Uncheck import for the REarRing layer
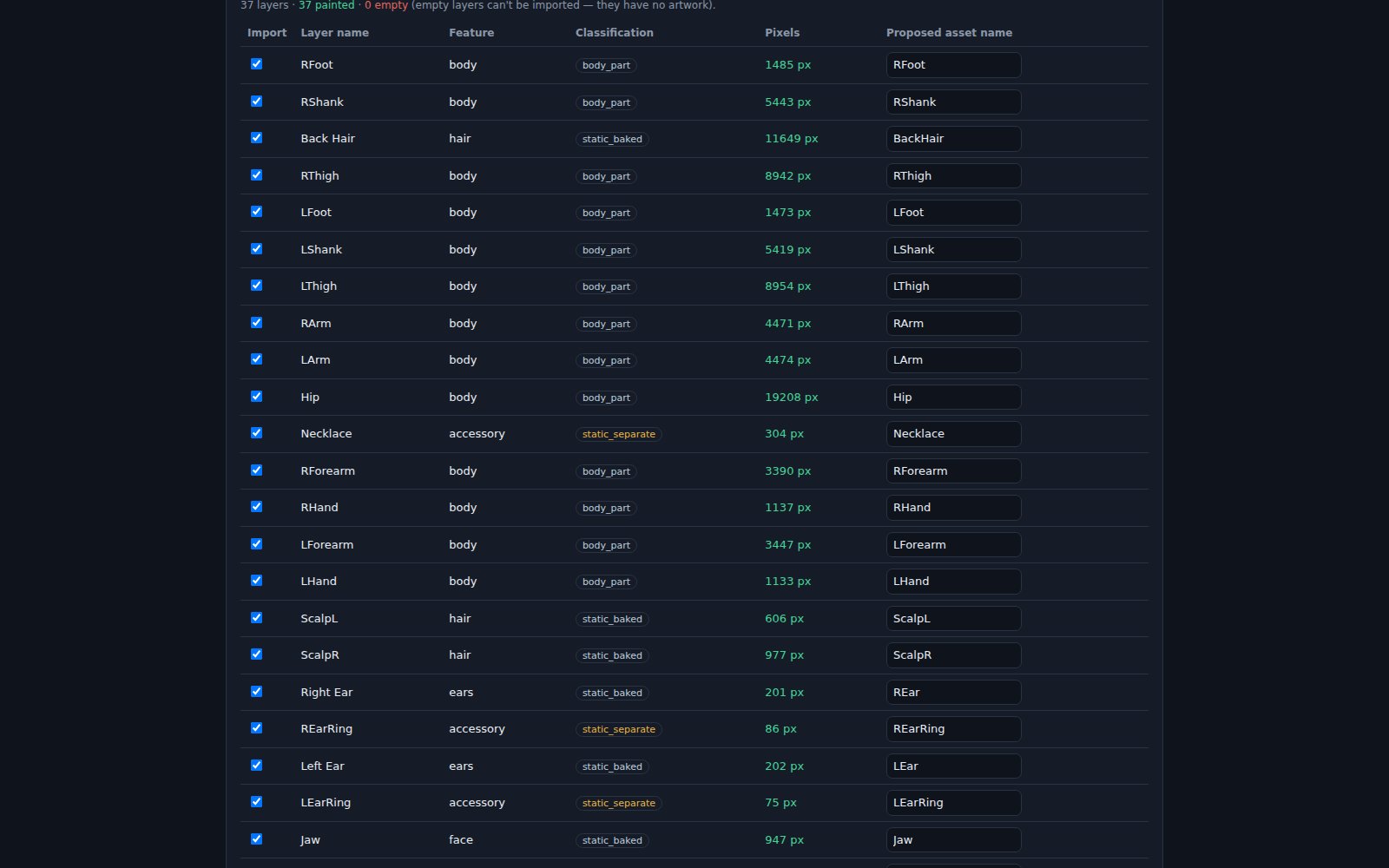This screenshot has width=1389, height=868. 256,728
